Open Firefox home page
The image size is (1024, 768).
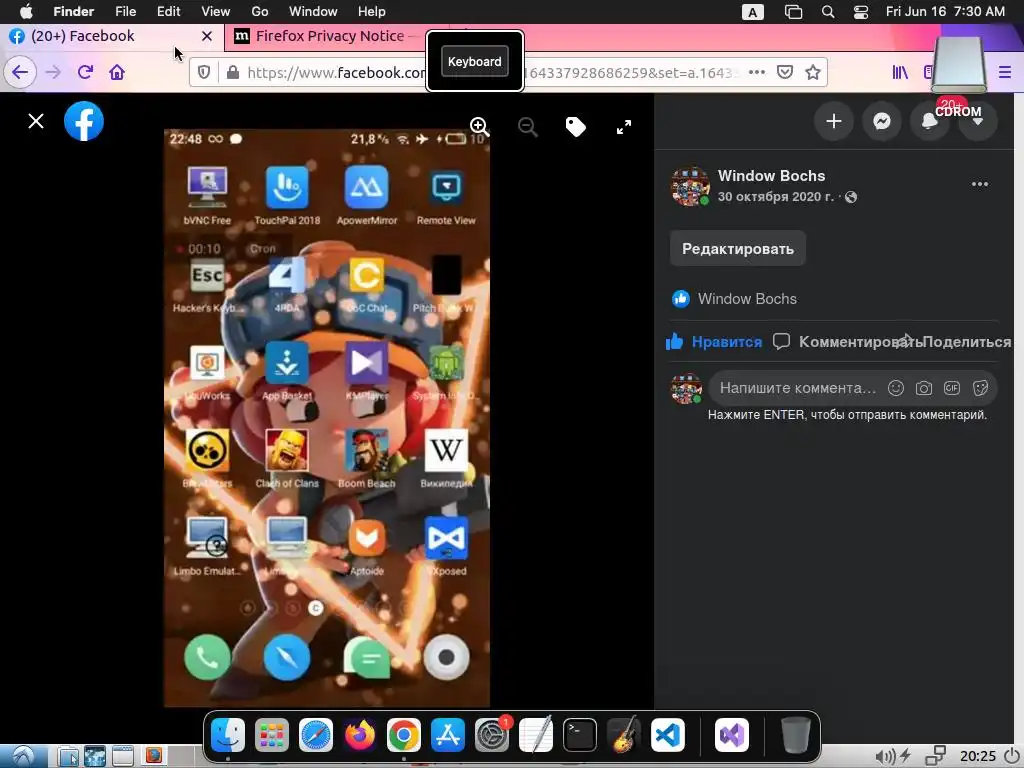(x=117, y=72)
